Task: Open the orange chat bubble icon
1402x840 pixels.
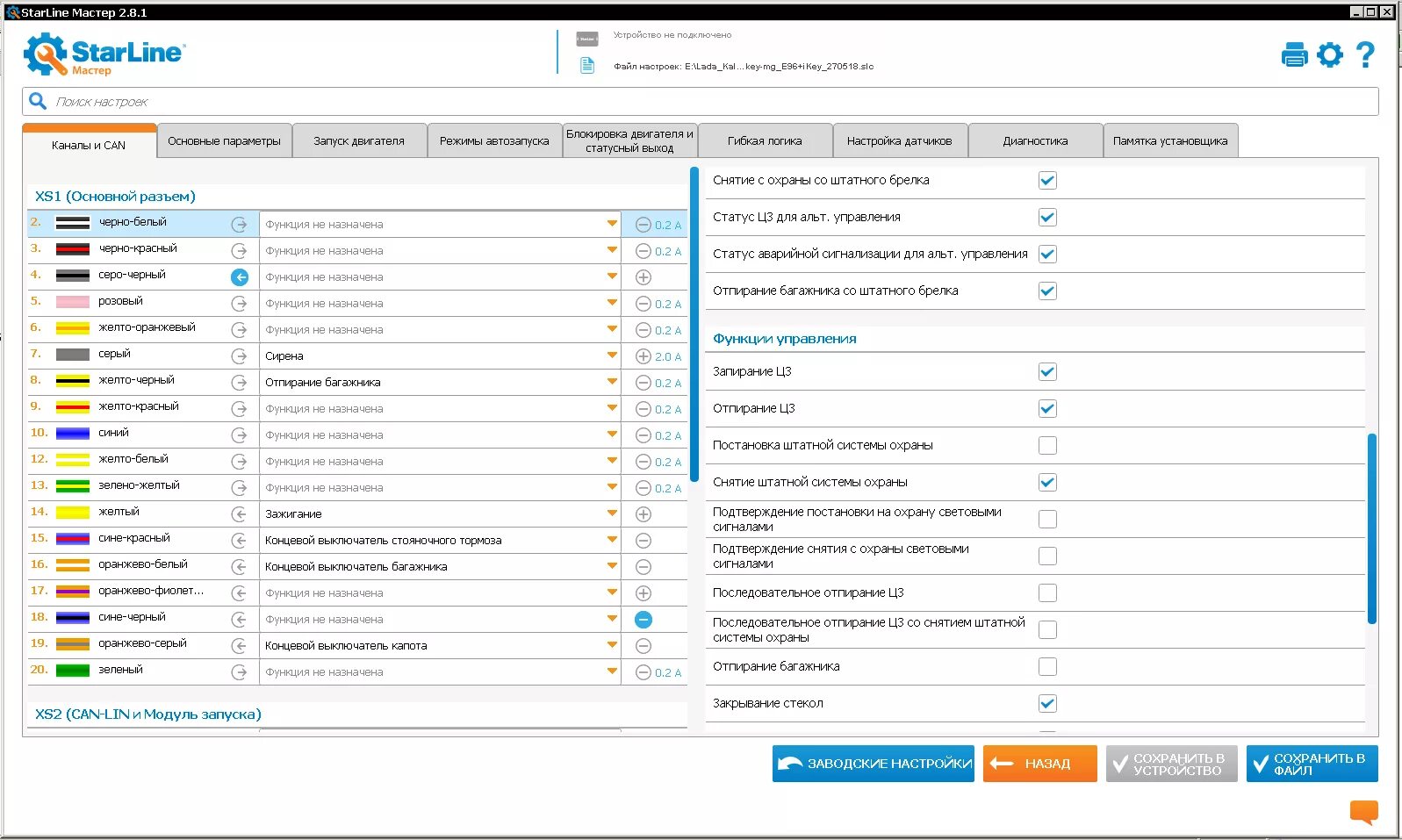Action: [1363, 812]
